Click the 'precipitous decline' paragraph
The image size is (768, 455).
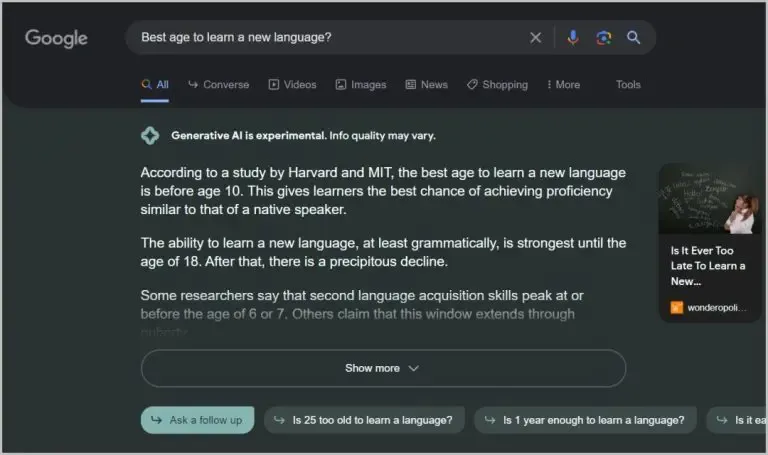pyautogui.click(x=383, y=252)
